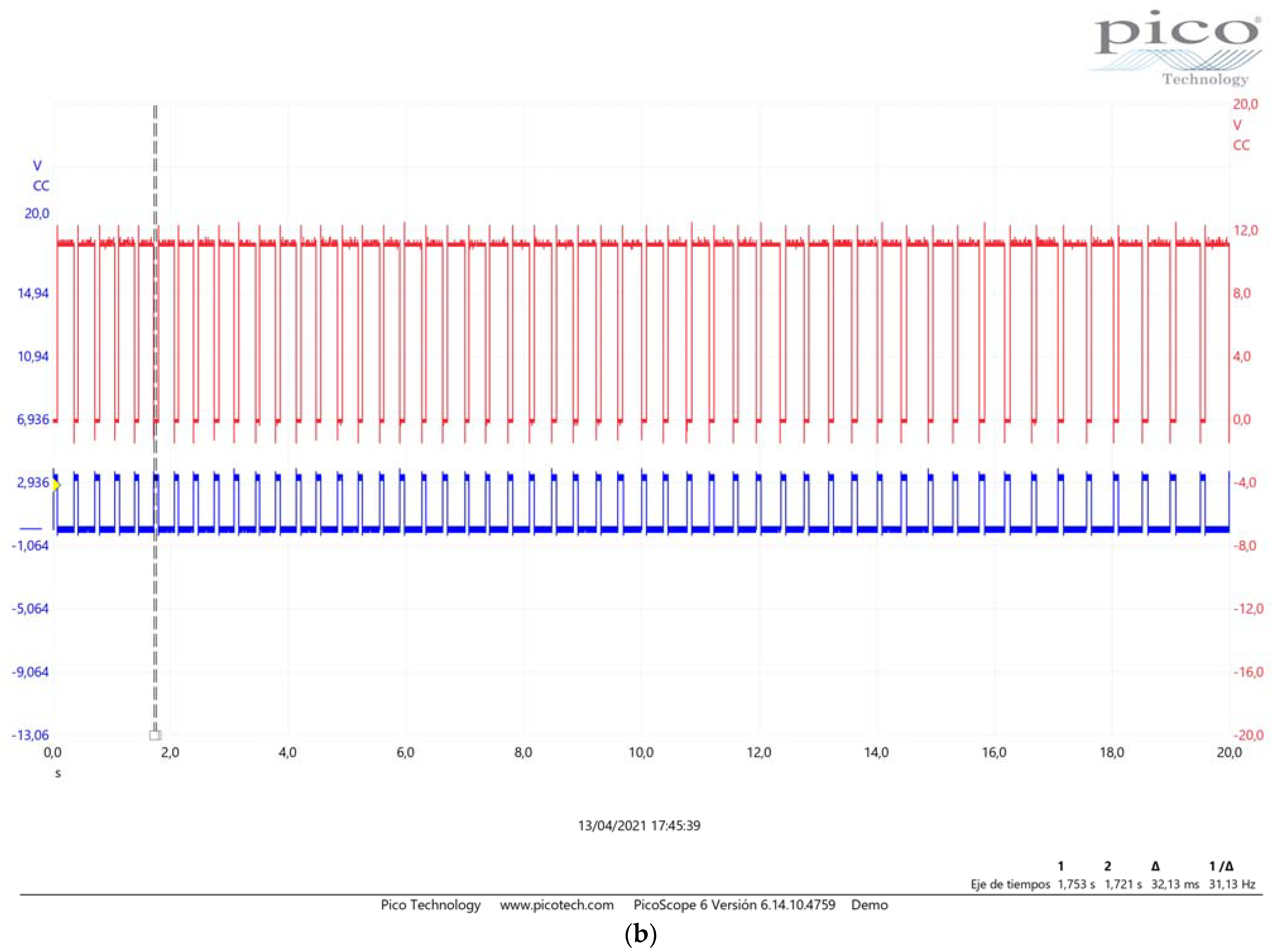The width and height of the screenshot is (1279, 952).
Task: Select the 32,13 ms delta readout
Action: coord(1175,884)
